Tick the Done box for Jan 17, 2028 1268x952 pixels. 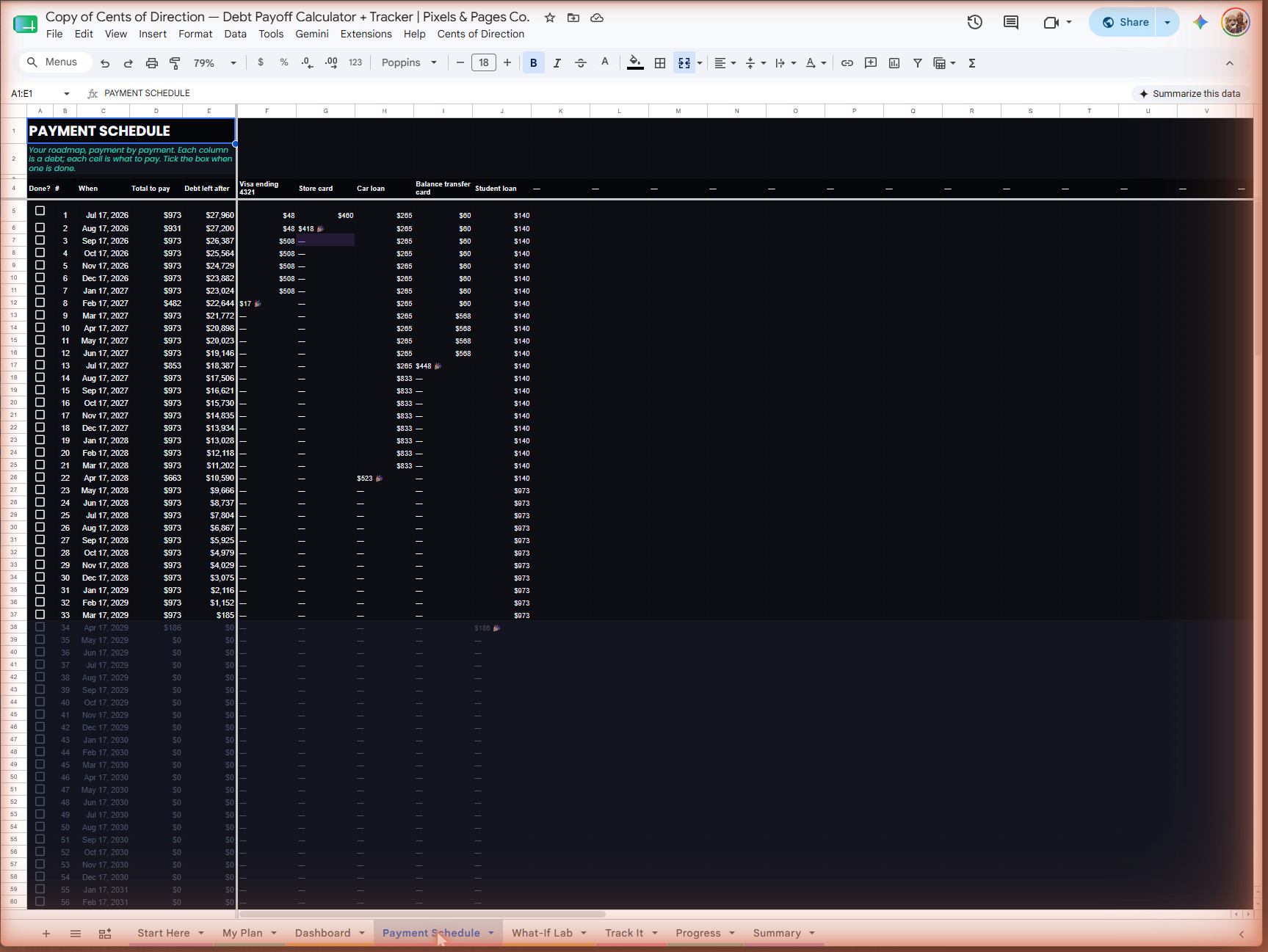pyautogui.click(x=40, y=440)
